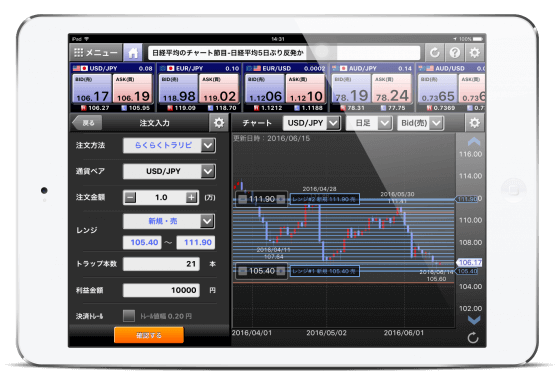560x381 pixels.
Task: Decrease order amount with minus button
Action: click(130, 197)
